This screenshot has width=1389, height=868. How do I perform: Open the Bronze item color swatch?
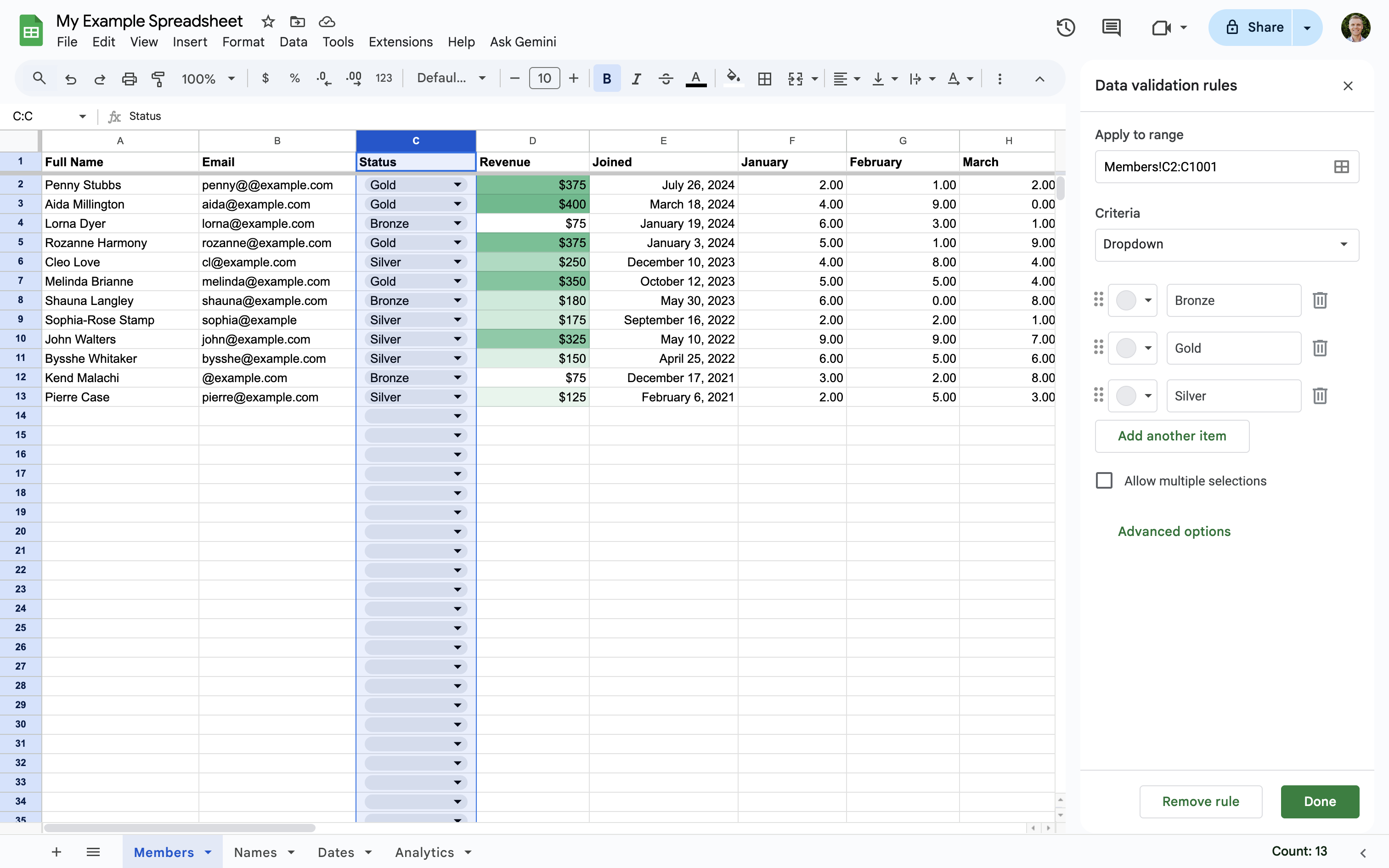tap(1132, 299)
